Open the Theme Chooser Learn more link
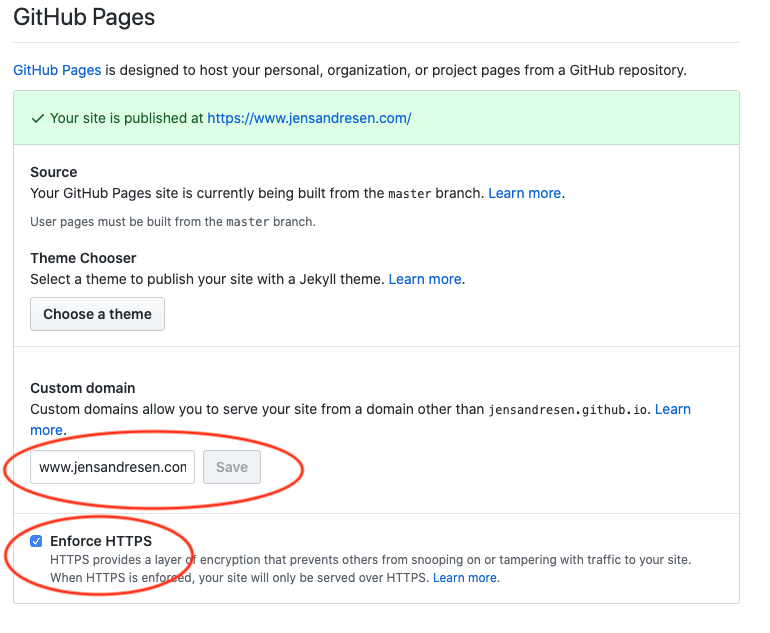The height and width of the screenshot is (633, 770). [x=425, y=279]
